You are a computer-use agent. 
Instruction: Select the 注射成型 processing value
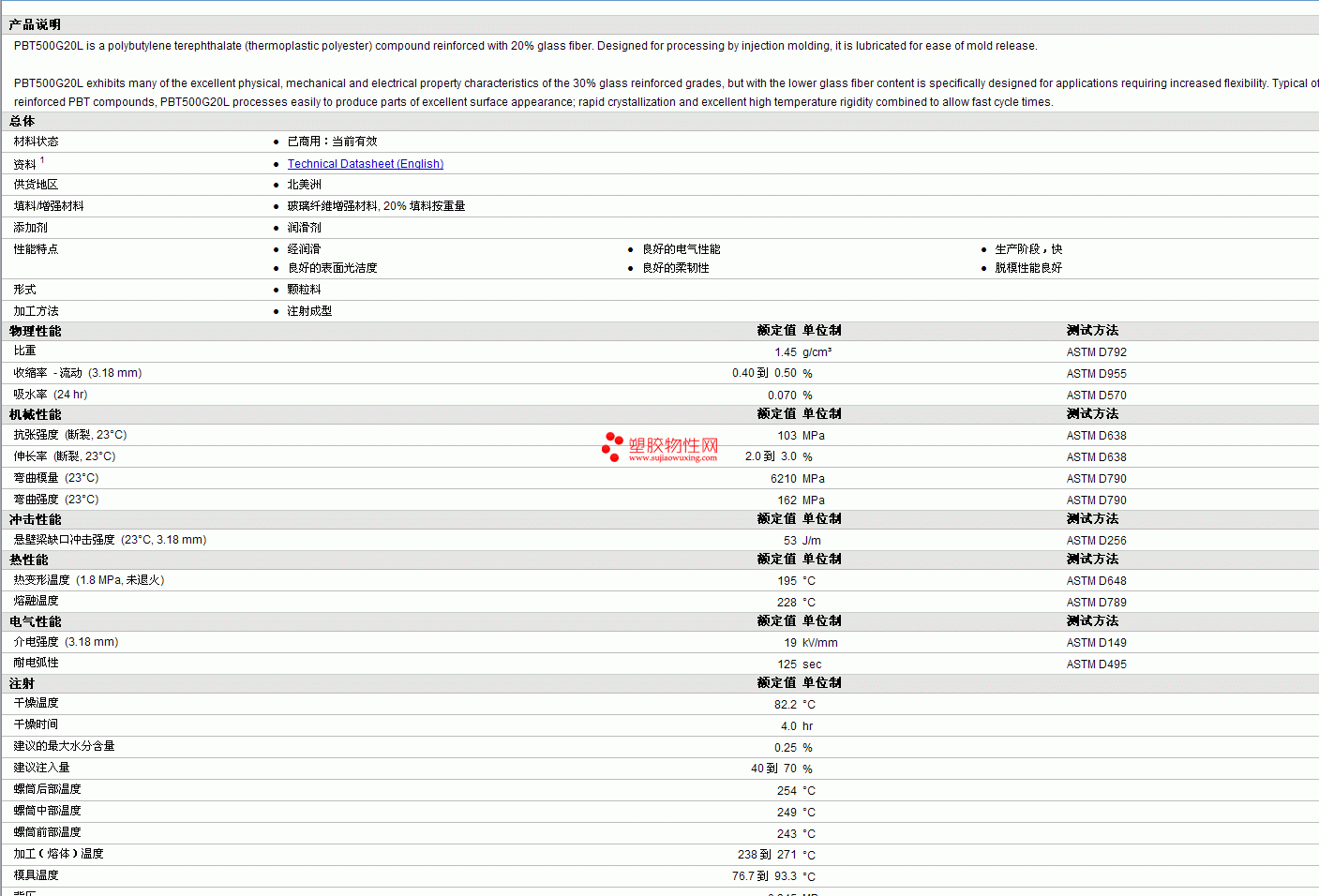tap(309, 311)
